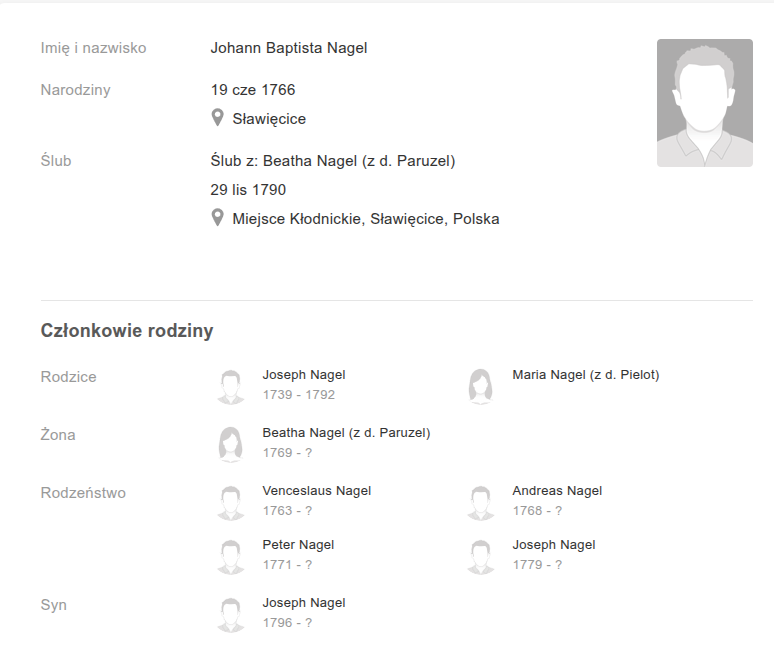Image resolution: width=774 pixels, height=656 pixels.
Task: Open Peter Nagel's profile link
Action: tap(298, 545)
